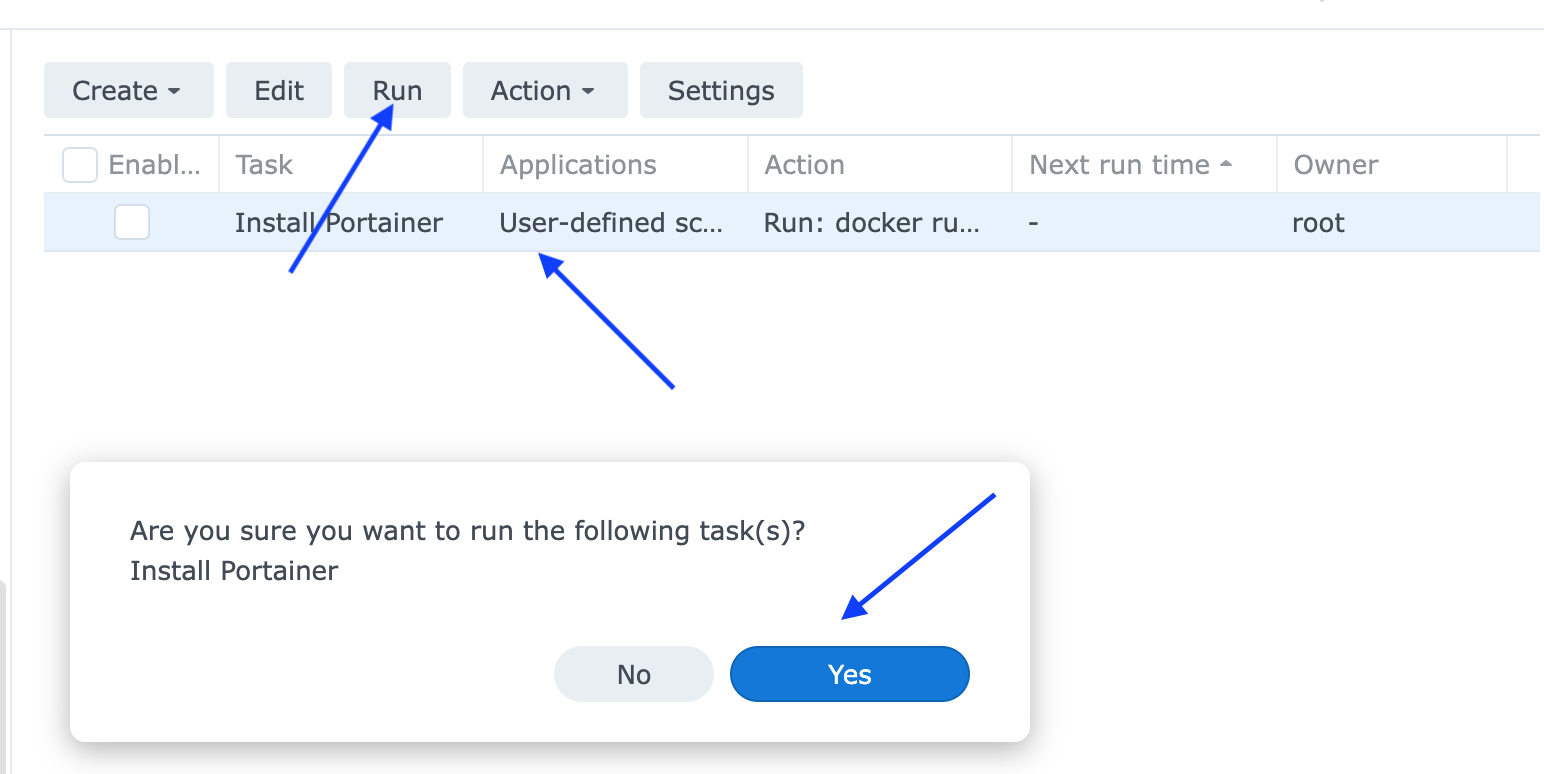Toggle the select-all checkbox in header
The image size is (1544, 774).
79,164
